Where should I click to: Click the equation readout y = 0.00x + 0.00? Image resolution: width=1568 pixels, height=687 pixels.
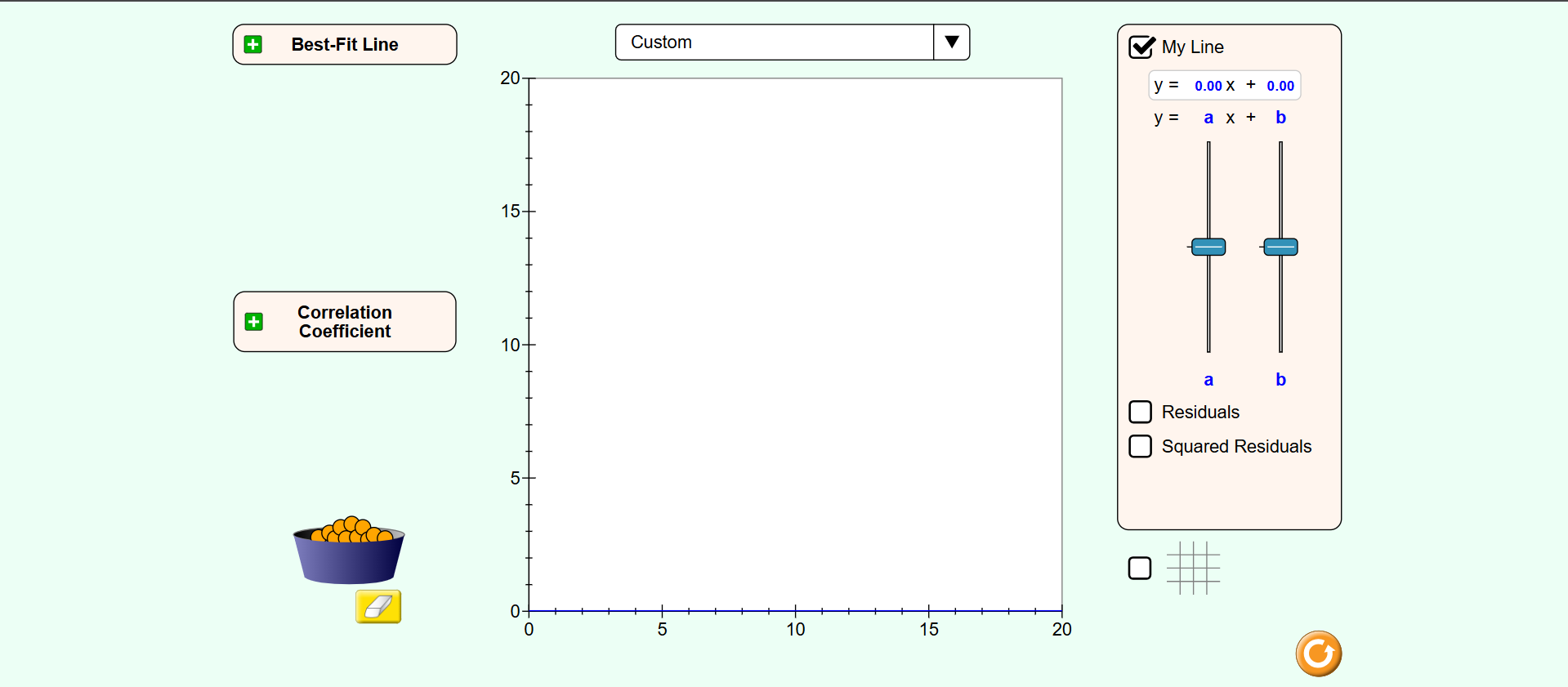1224,86
